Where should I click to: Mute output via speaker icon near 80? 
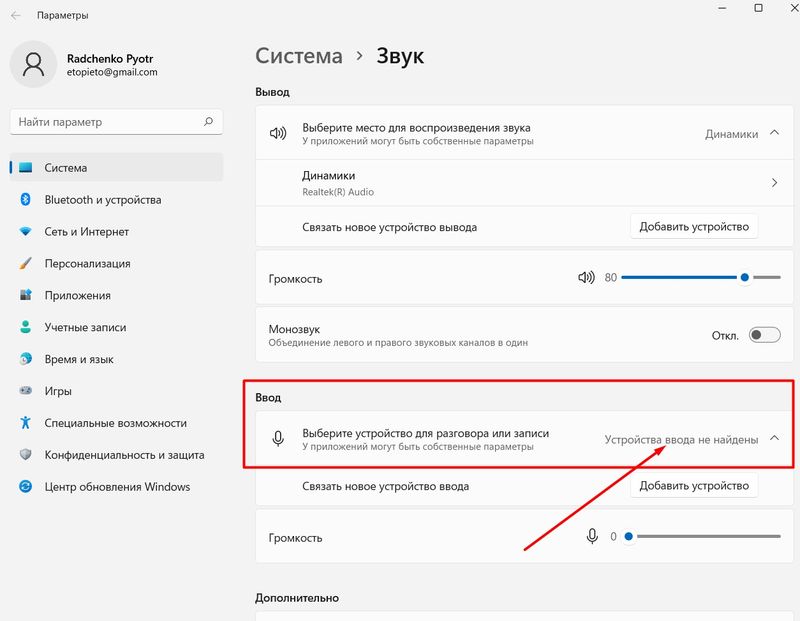coord(586,278)
